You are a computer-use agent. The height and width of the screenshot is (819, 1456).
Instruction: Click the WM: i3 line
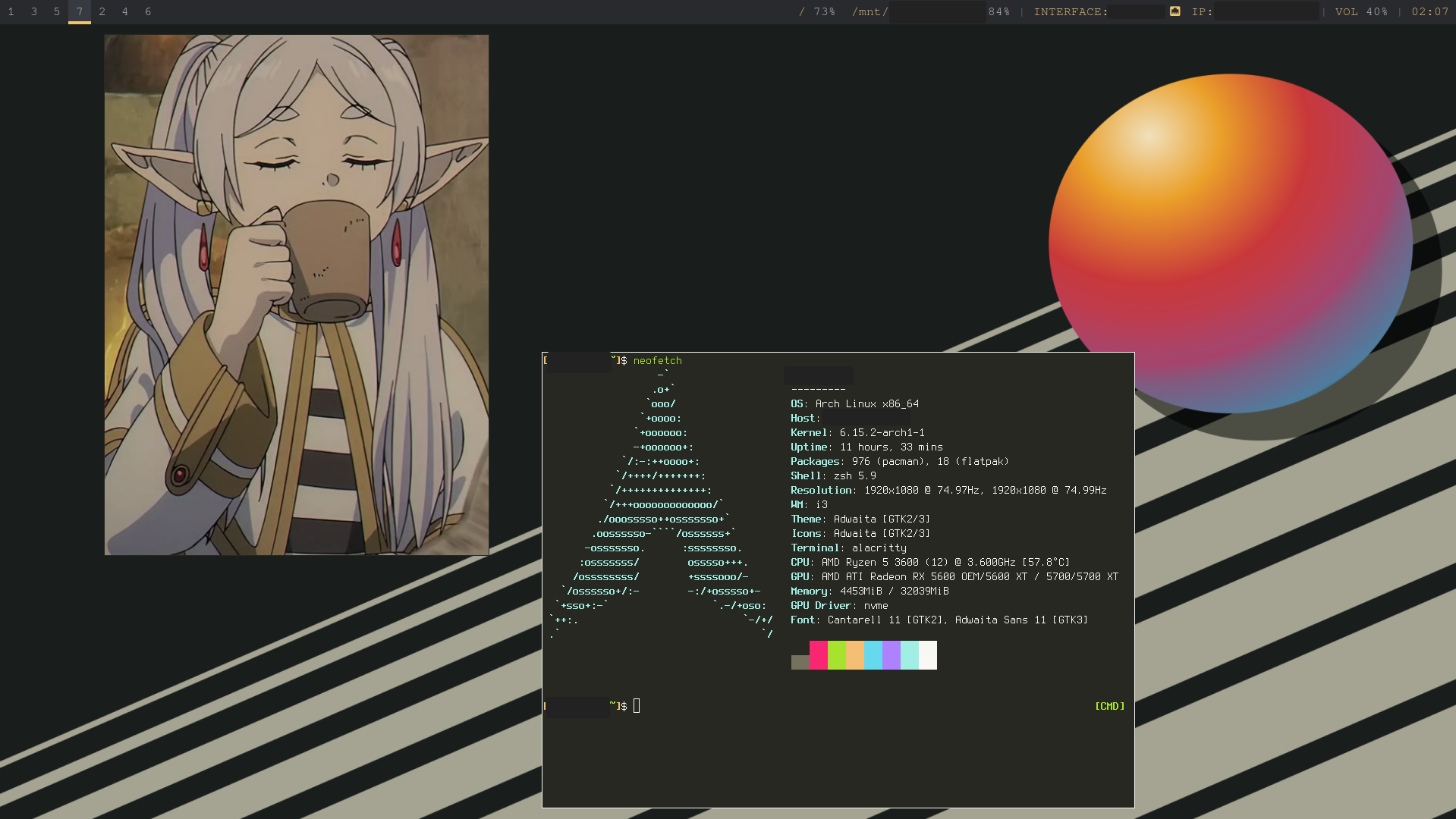click(809, 505)
